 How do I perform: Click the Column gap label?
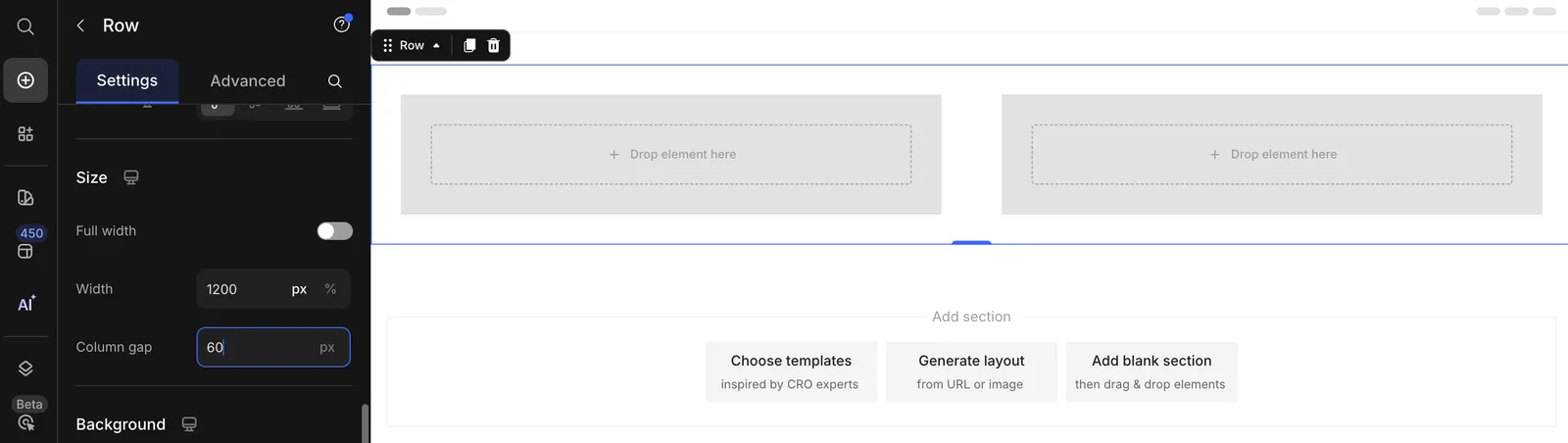tap(114, 347)
